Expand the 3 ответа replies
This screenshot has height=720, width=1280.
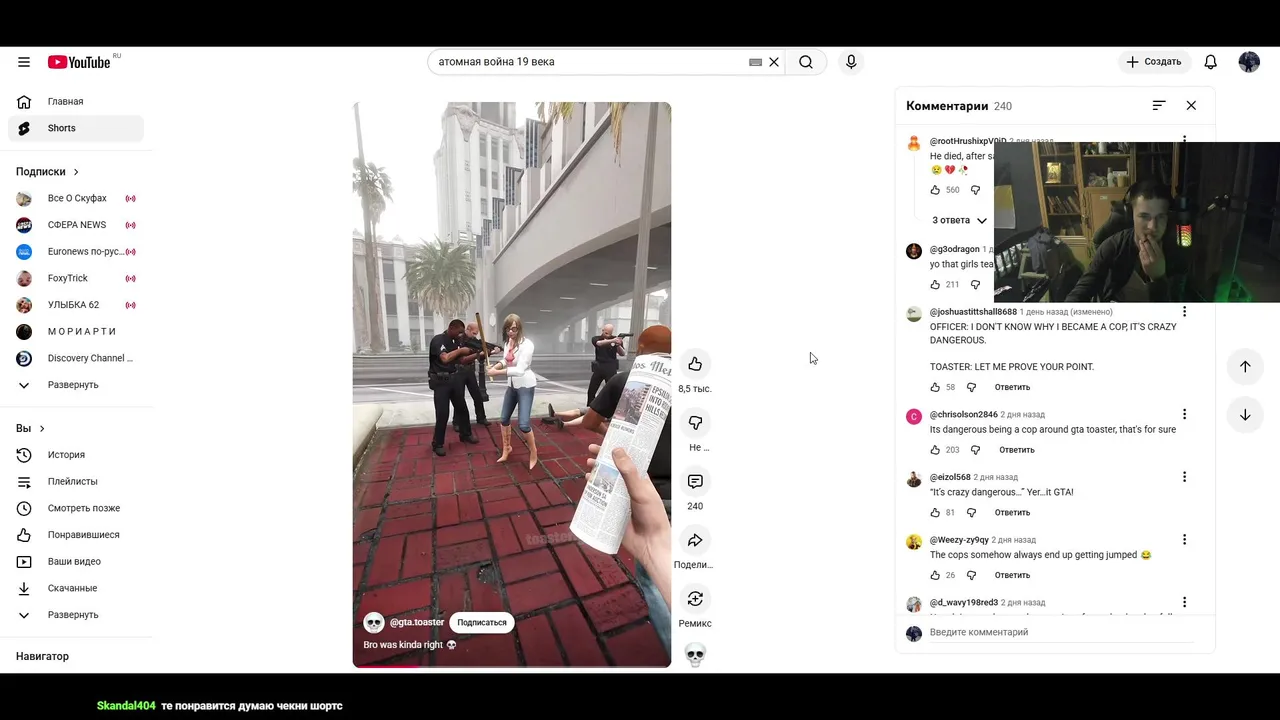click(959, 220)
